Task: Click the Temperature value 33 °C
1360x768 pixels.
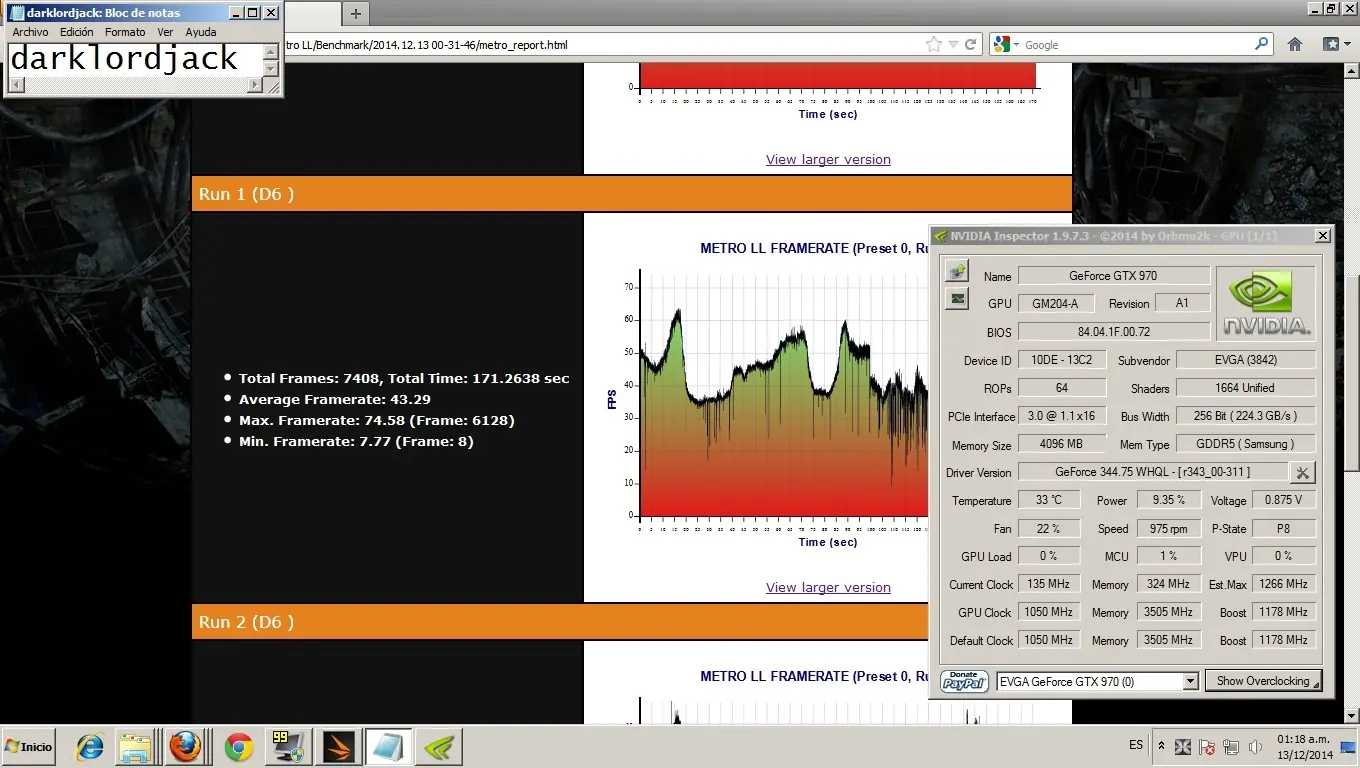Action: [1048, 500]
